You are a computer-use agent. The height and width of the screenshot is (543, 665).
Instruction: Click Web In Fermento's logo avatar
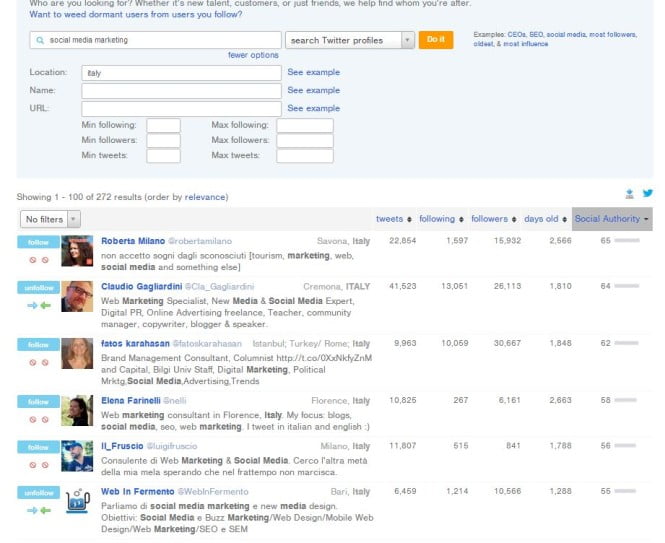77,501
